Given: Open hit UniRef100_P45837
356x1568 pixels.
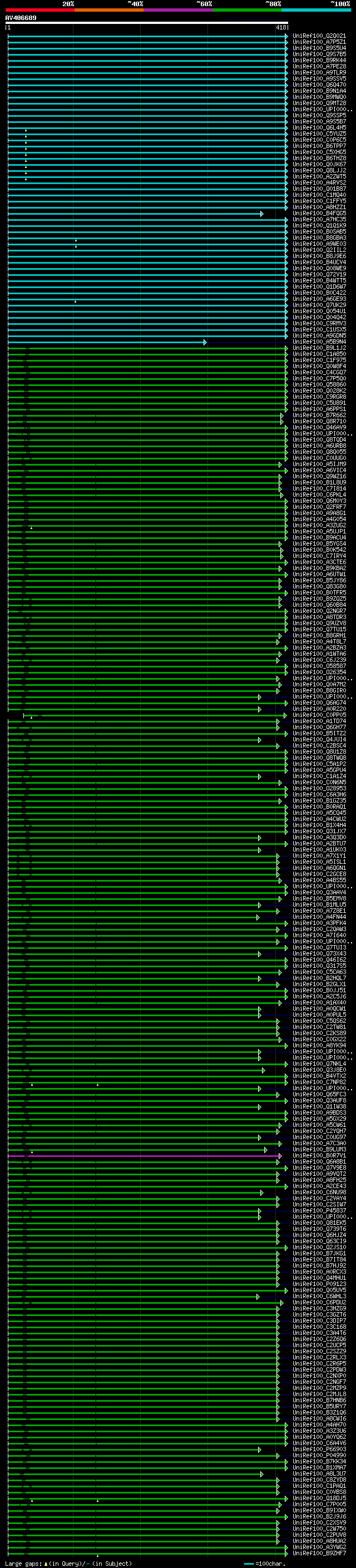Looking at the screenshot, I should [319, 1211].
